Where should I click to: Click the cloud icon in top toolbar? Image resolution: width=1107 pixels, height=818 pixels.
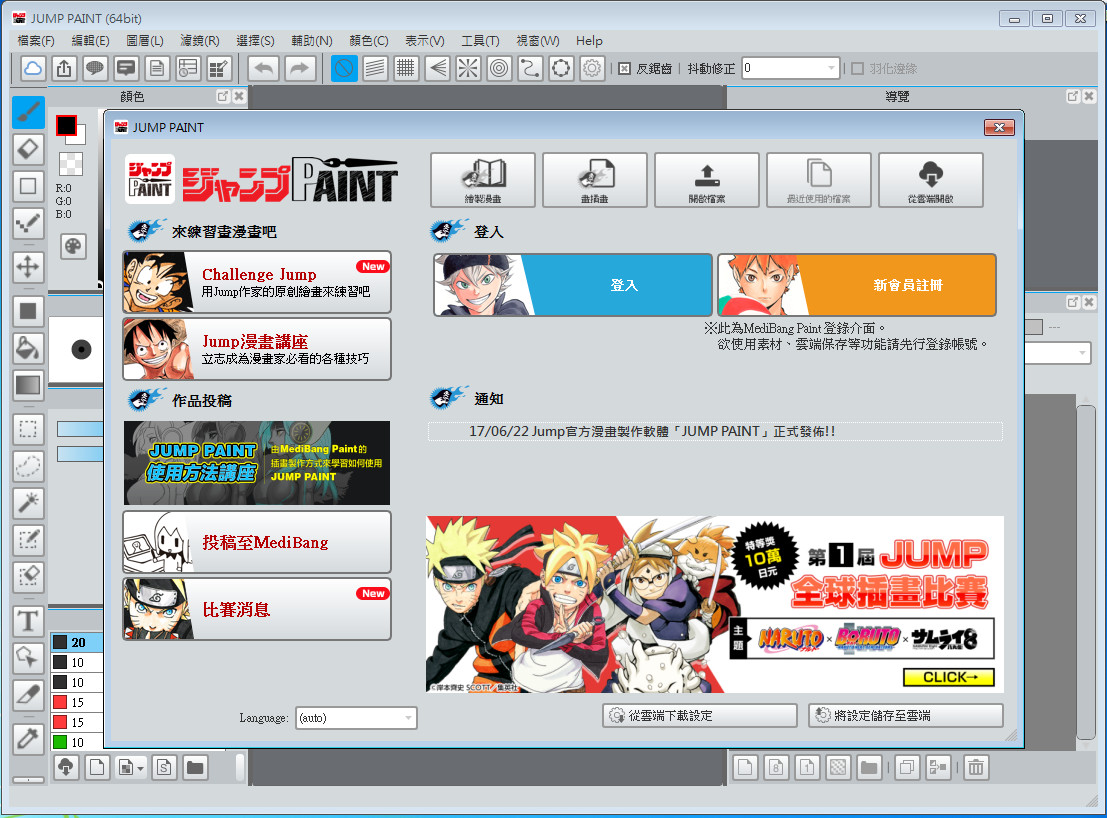coord(32,68)
